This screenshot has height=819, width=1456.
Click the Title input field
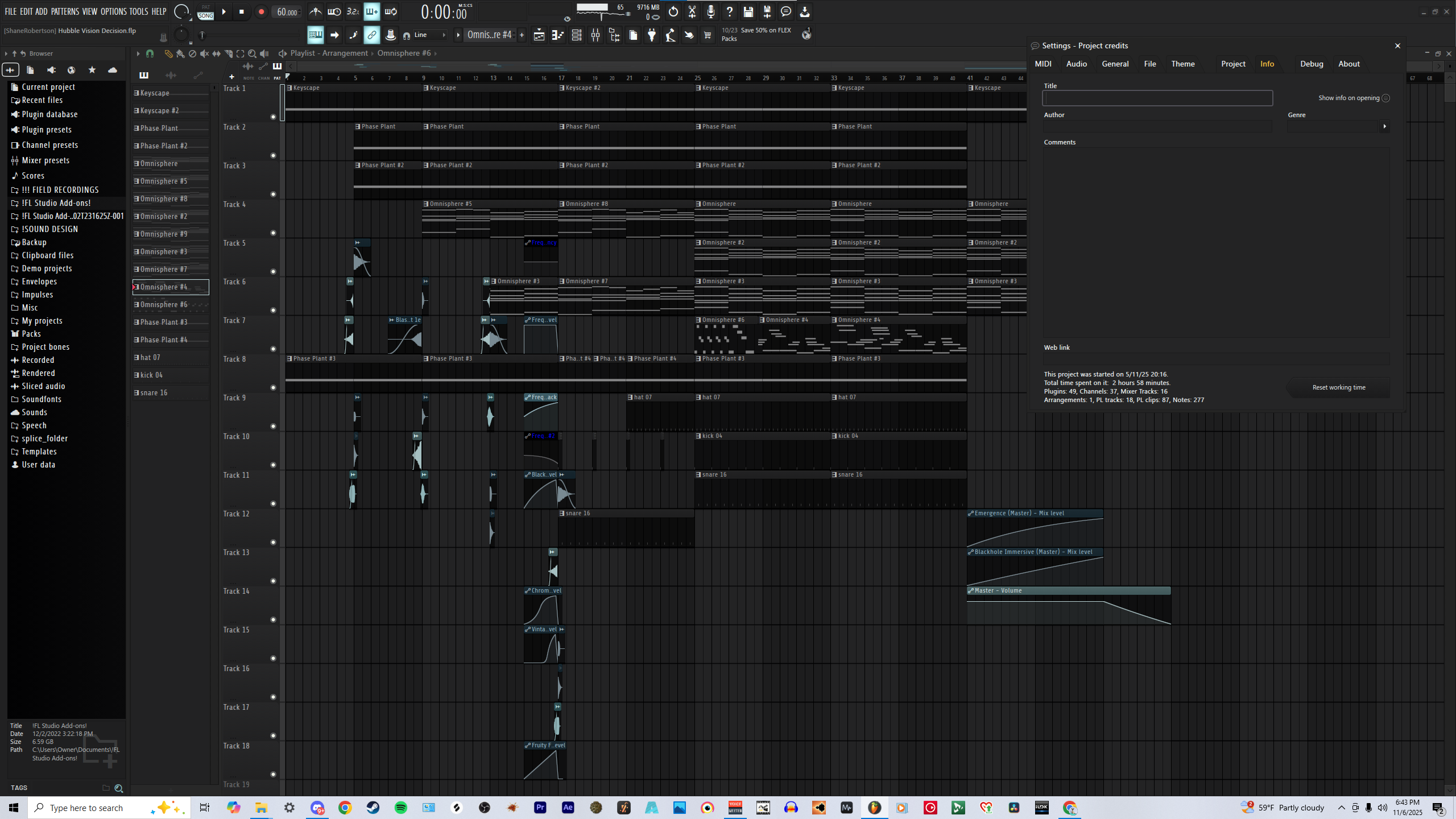point(1157,98)
